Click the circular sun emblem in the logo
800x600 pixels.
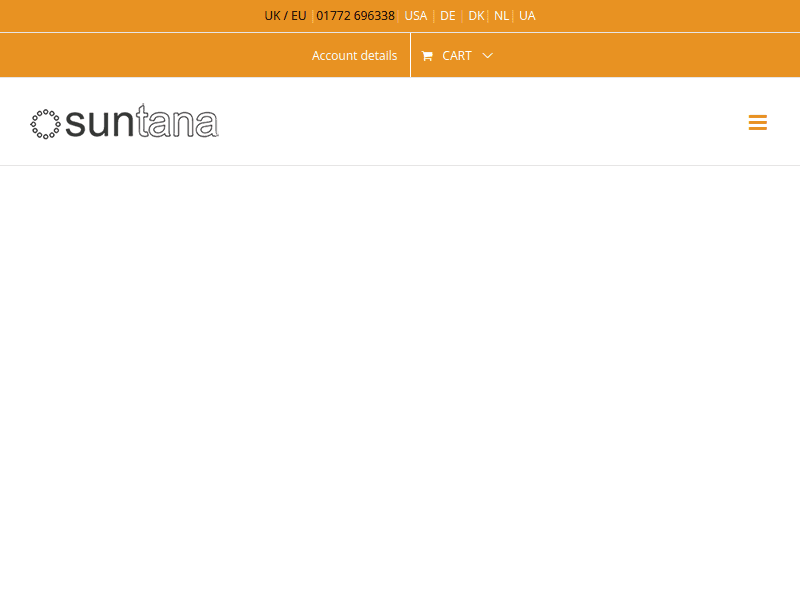(x=46, y=121)
